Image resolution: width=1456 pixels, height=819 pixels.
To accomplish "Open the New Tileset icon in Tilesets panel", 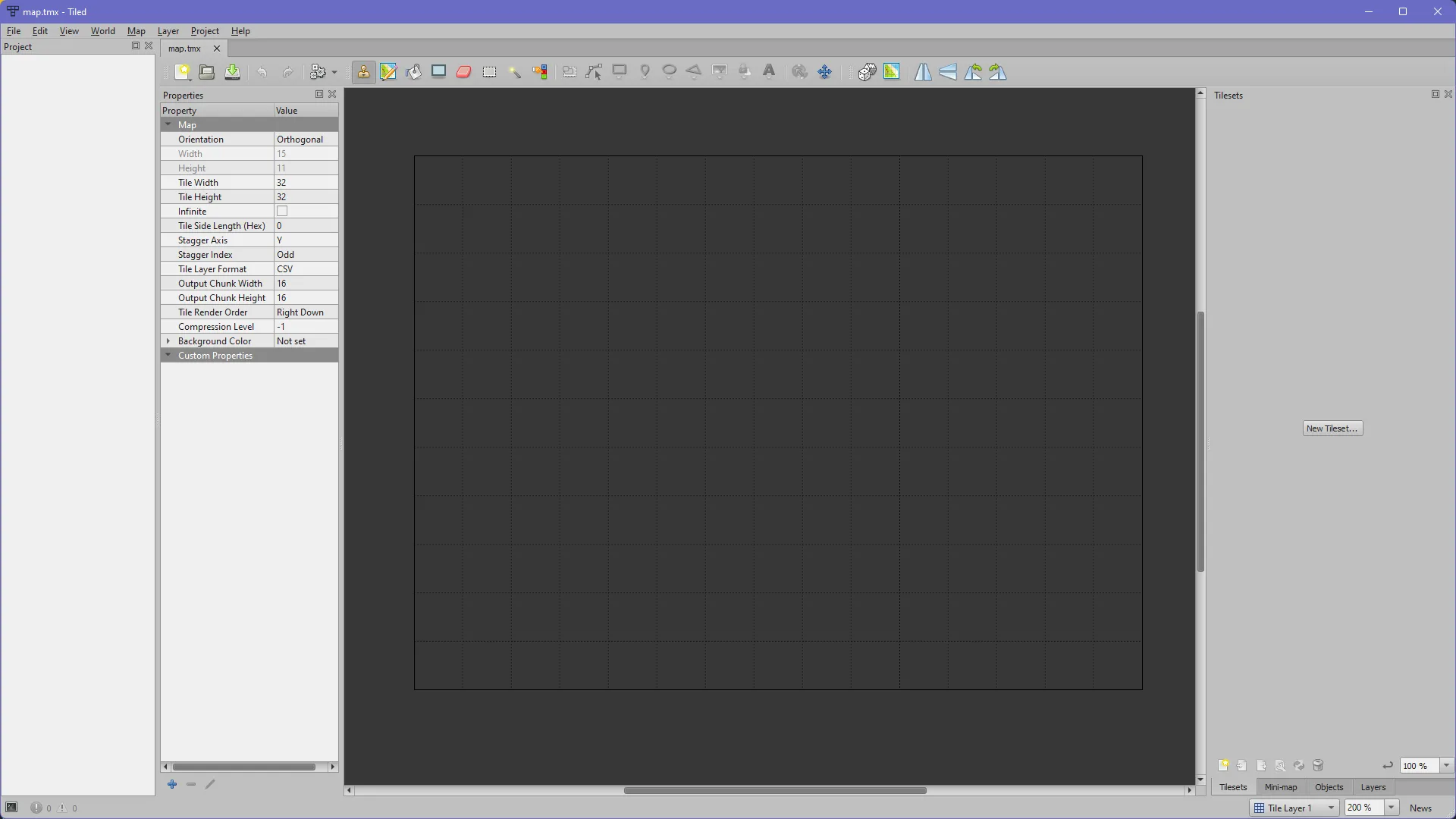I will point(1224,766).
